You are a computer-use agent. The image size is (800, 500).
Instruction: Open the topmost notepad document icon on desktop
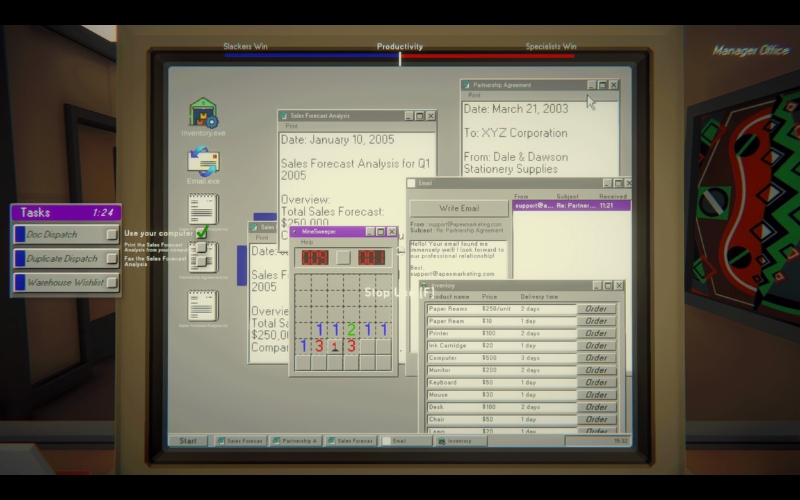[203, 209]
